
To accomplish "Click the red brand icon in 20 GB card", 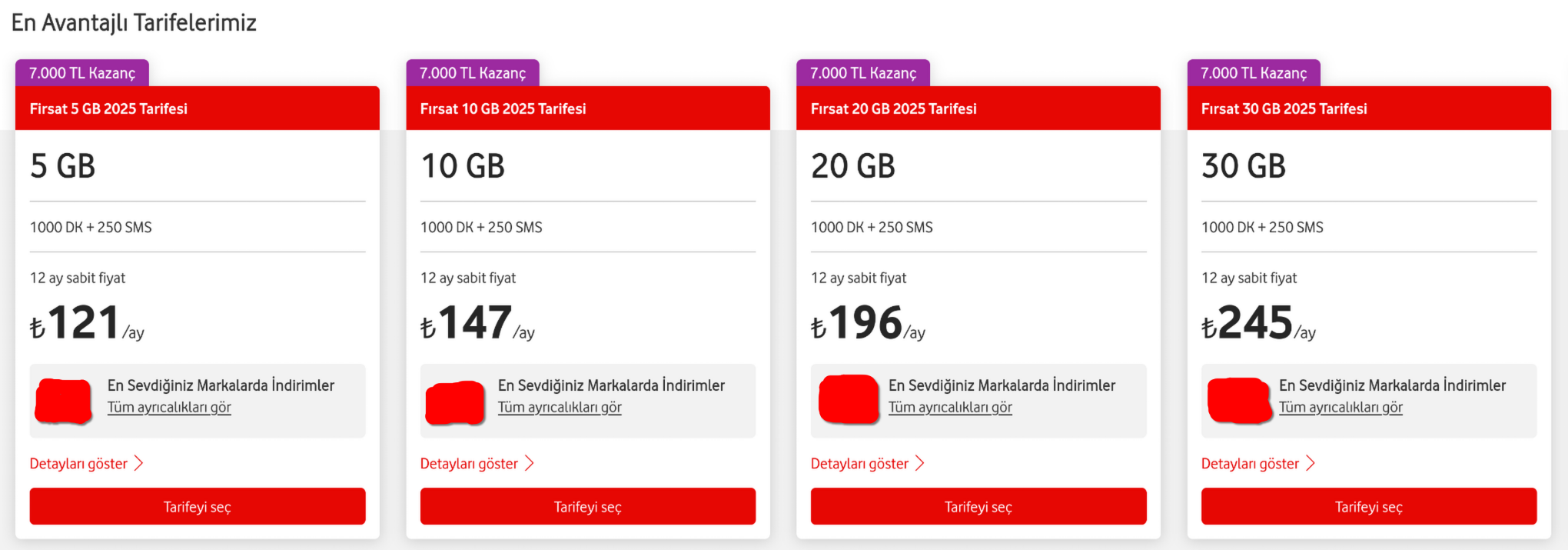I will [x=849, y=399].
